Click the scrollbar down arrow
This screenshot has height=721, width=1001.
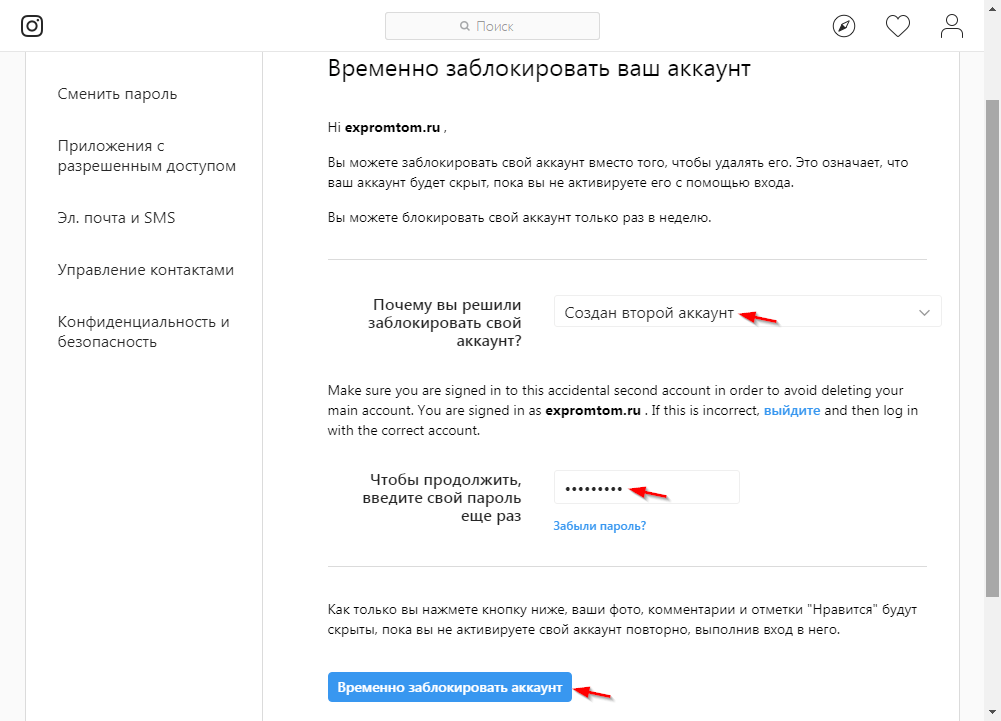click(993, 711)
